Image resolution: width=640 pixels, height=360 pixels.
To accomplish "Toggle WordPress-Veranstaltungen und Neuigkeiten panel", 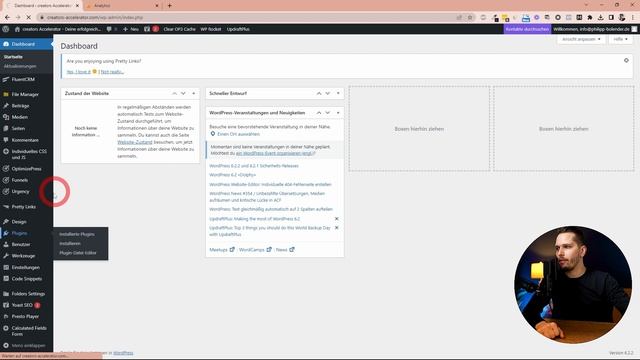I will (338, 113).
